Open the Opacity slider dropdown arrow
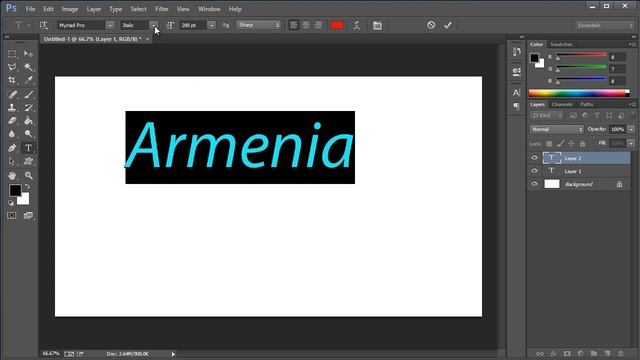640x360 pixels. (x=631, y=129)
